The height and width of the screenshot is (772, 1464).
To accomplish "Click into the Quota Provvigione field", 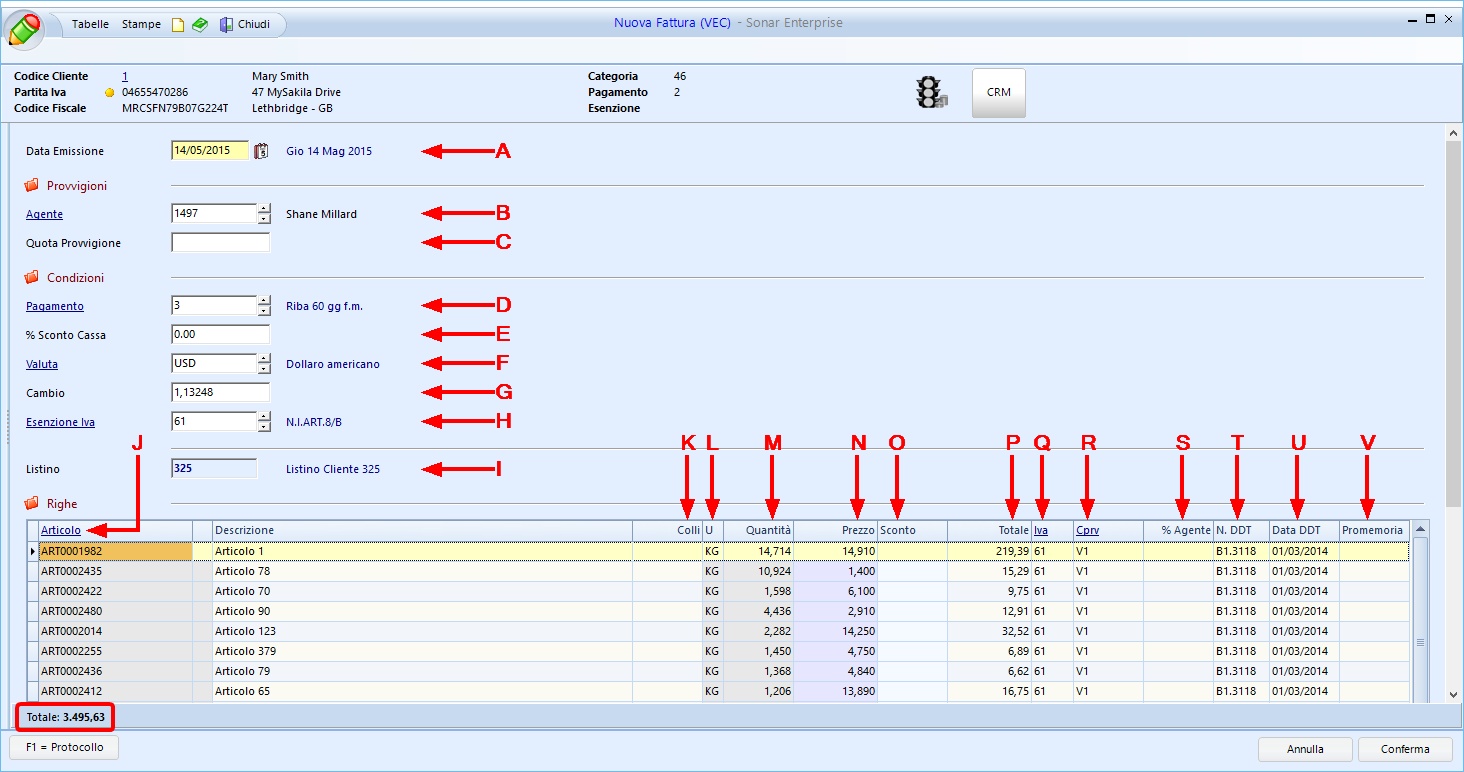I will tap(220, 243).
